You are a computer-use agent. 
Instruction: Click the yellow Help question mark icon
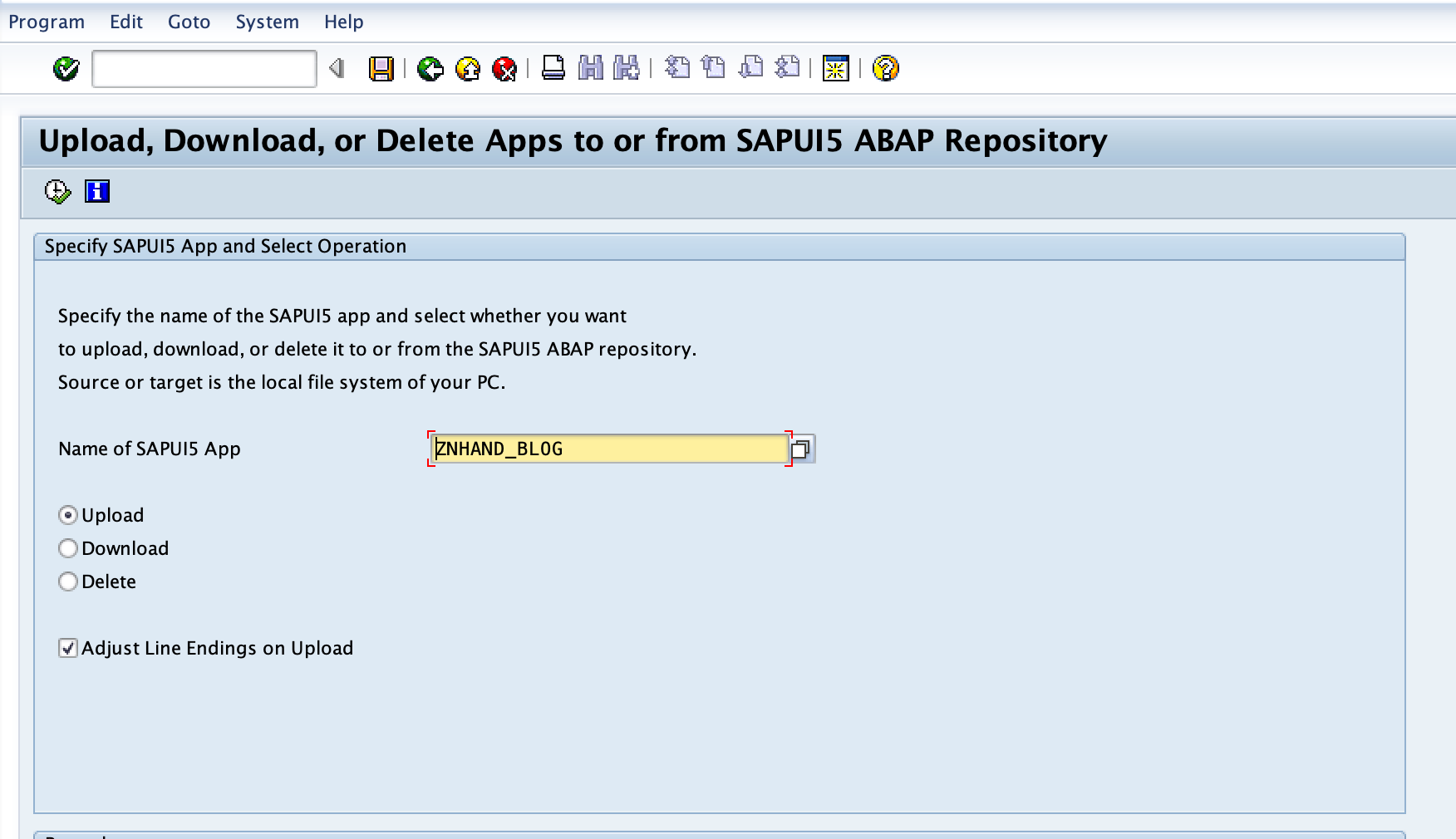pyautogui.click(x=886, y=68)
